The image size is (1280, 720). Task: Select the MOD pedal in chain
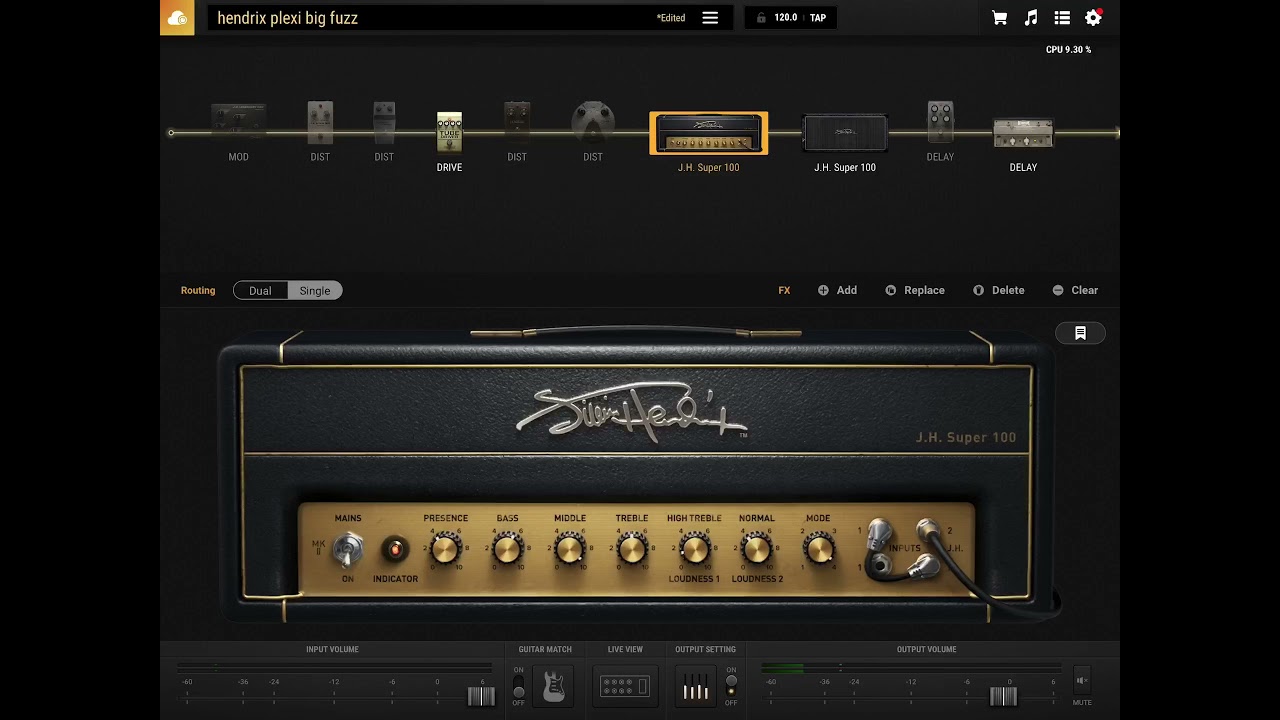tap(238, 123)
